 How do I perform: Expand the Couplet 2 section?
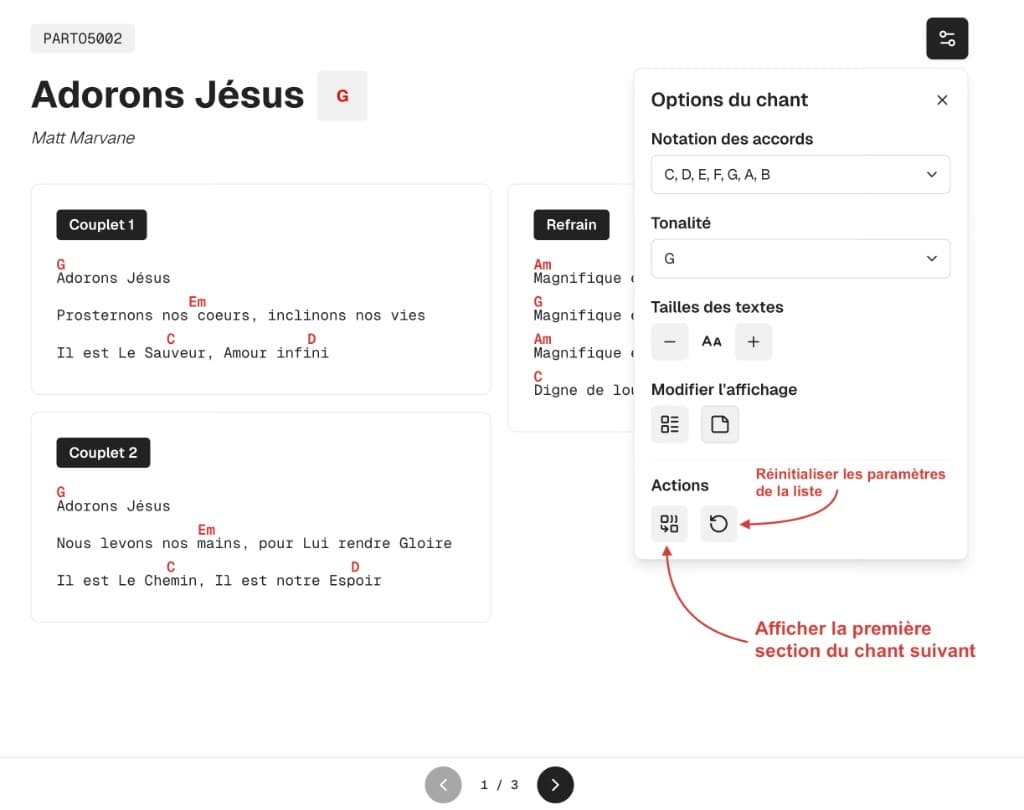coord(103,452)
